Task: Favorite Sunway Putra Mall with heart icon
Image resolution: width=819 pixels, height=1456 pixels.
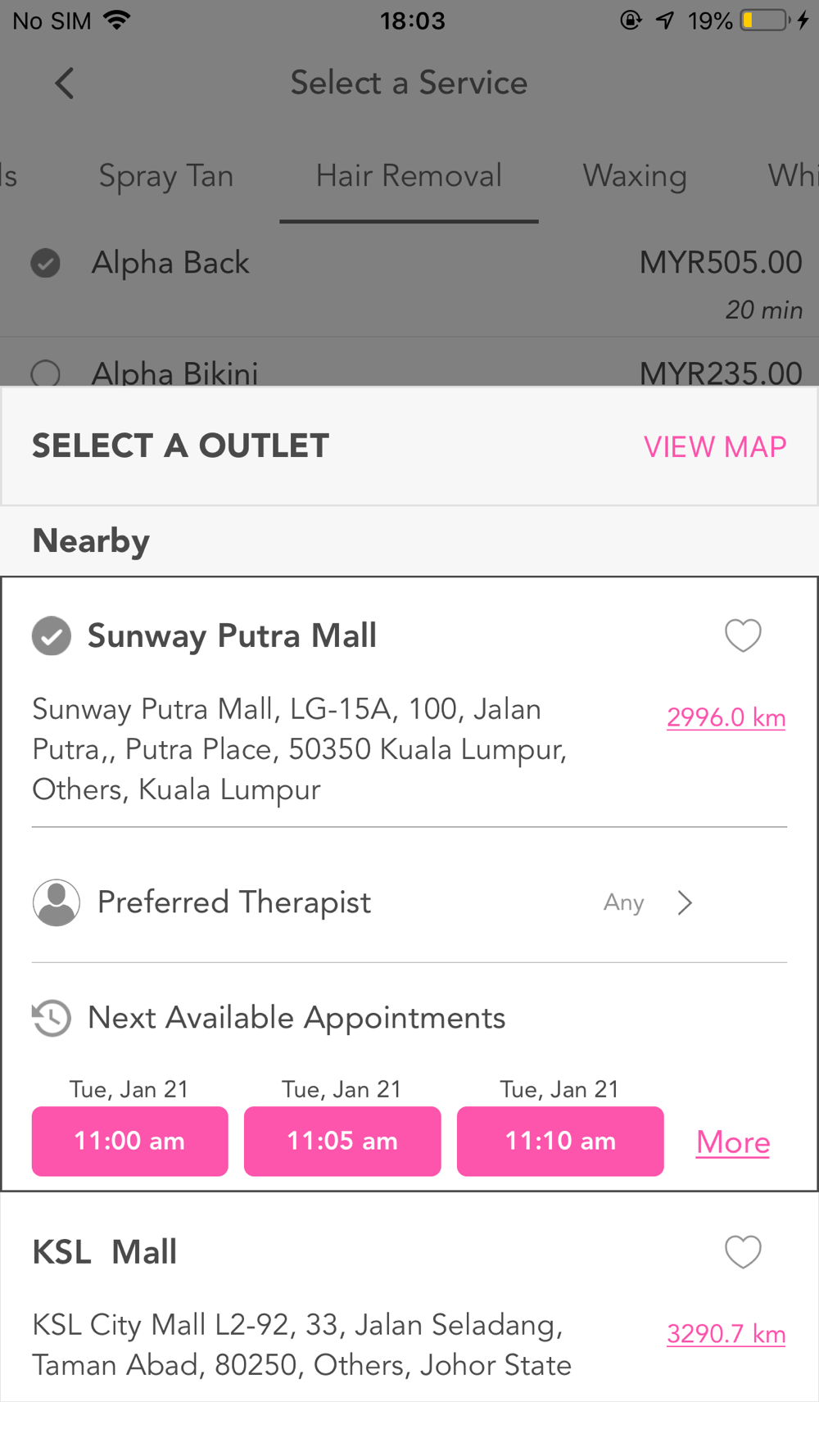Action: 743,635
